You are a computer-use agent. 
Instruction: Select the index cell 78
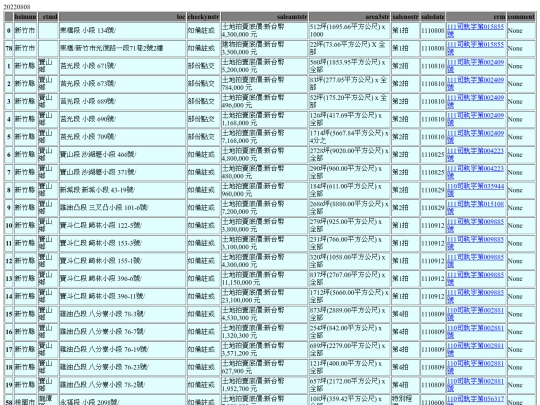coord(9,48)
